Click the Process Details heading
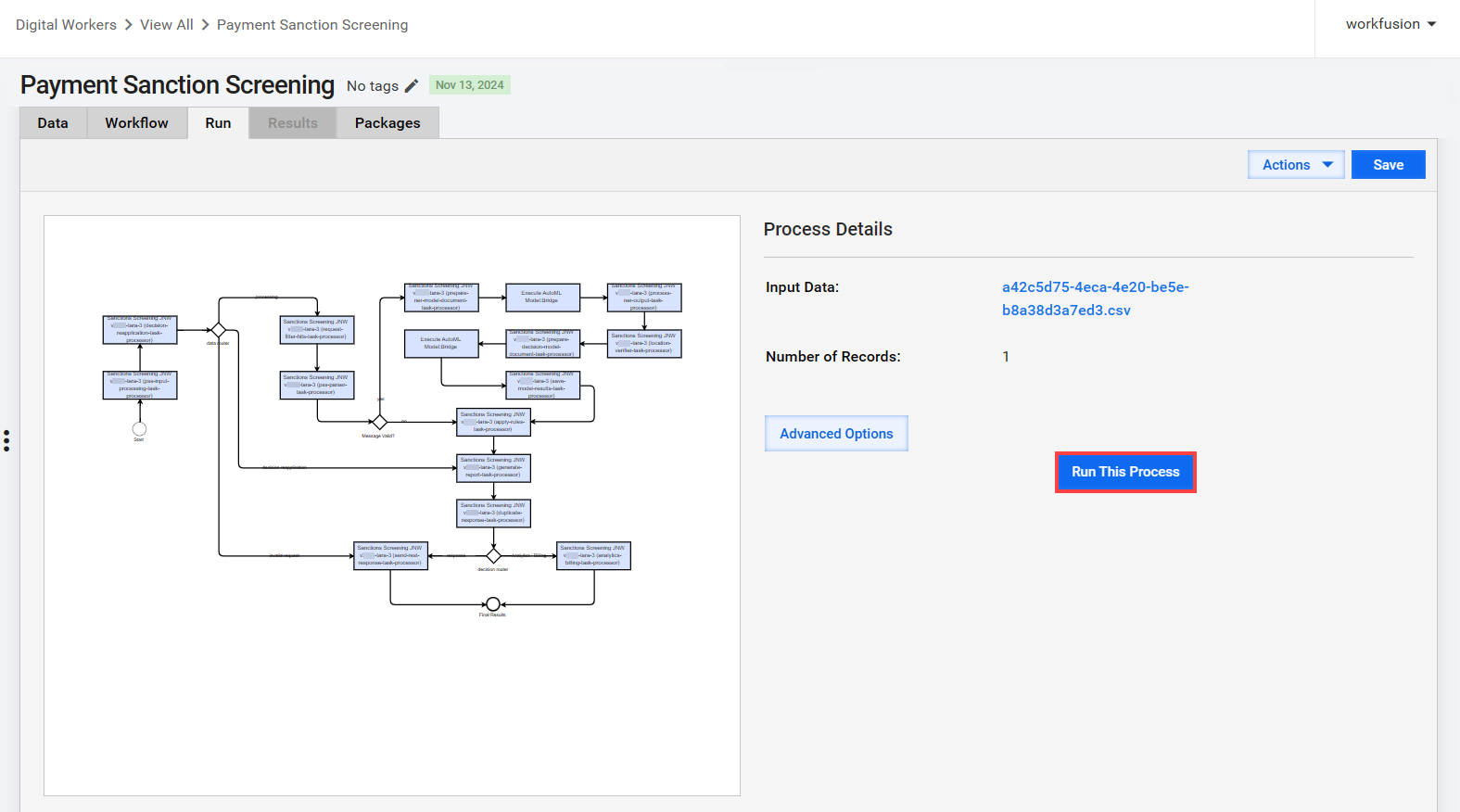 (x=828, y=229)
